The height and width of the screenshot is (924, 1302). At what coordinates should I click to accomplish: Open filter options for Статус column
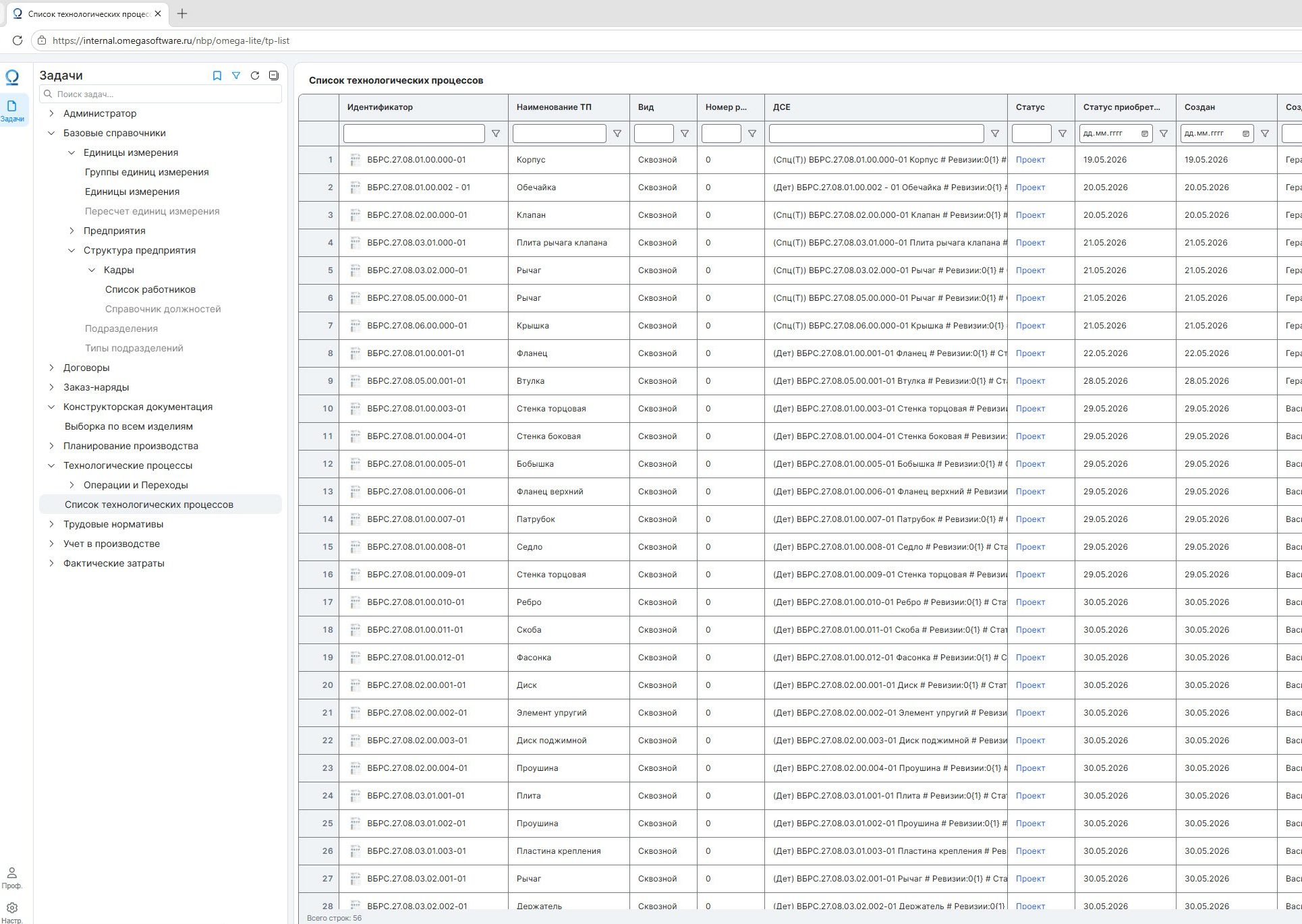1063,134
